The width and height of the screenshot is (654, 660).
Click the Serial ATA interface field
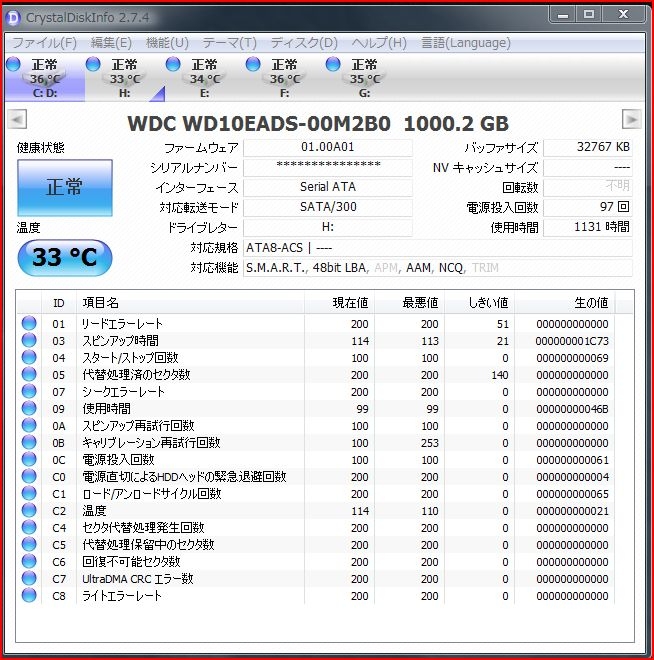pos(328,187)
